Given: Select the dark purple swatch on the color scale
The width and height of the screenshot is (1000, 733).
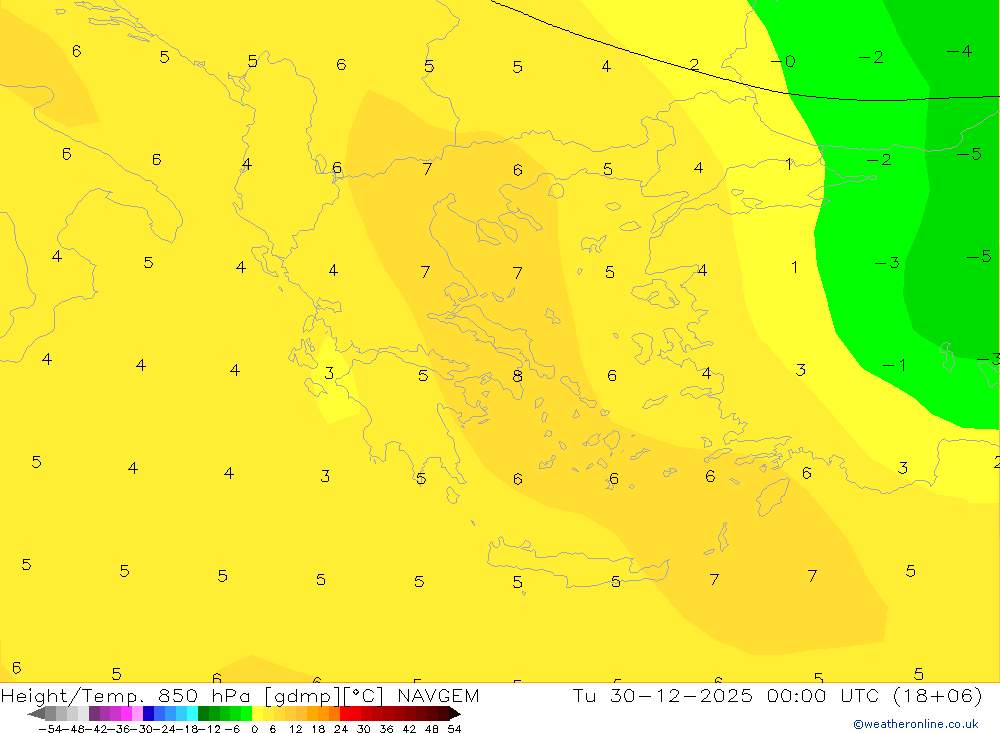Looking at the screenshot, I should [x=94, y=713].
